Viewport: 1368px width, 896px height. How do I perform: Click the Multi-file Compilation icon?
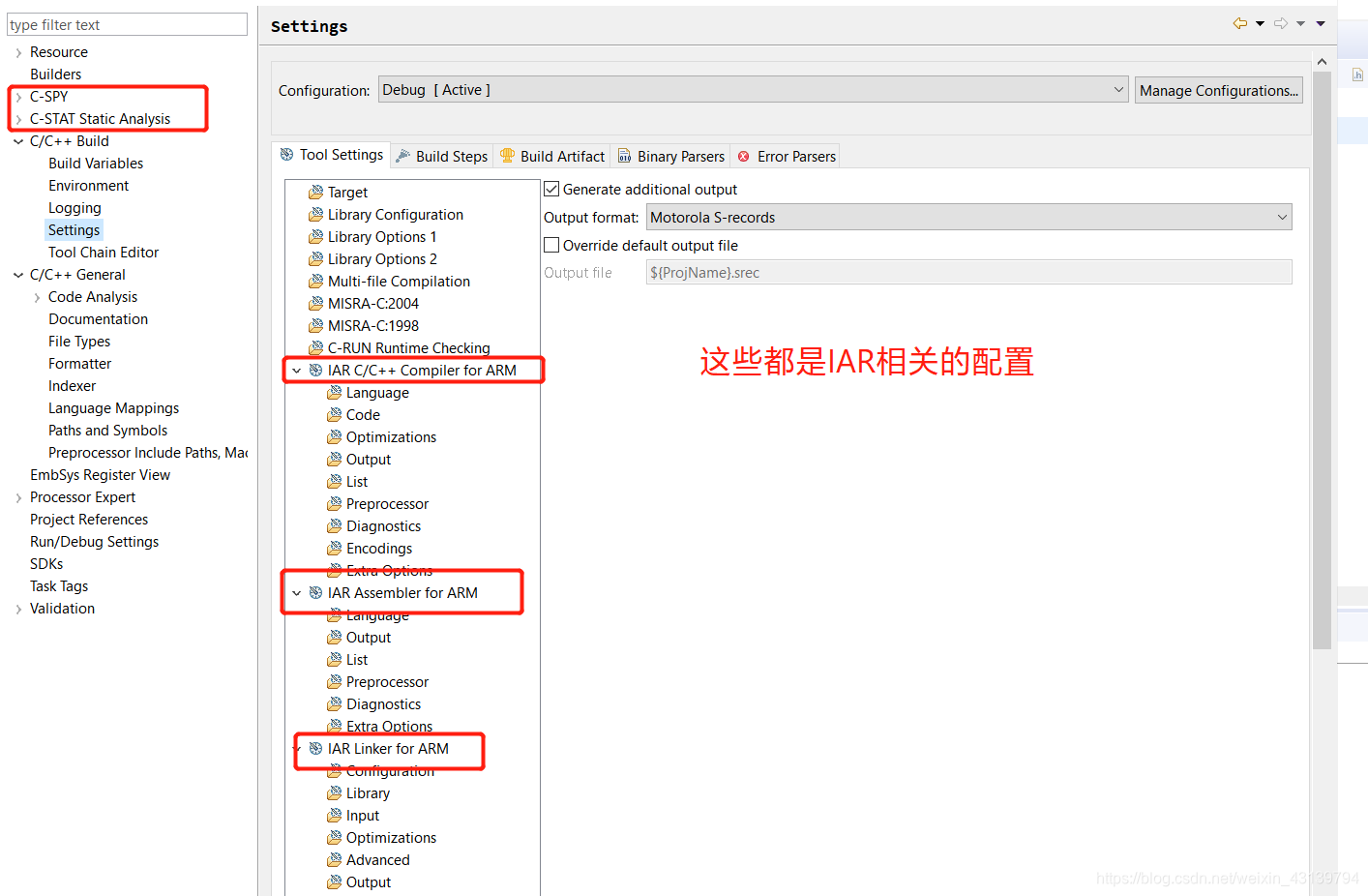point(315,282)
